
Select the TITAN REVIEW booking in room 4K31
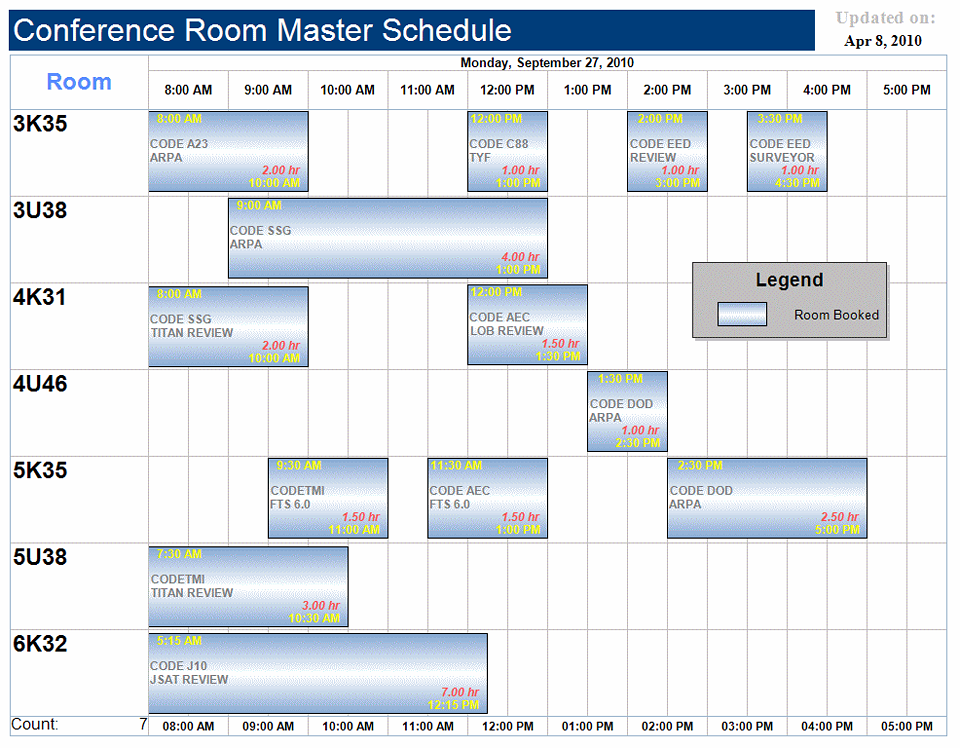[x=228, y=326]
